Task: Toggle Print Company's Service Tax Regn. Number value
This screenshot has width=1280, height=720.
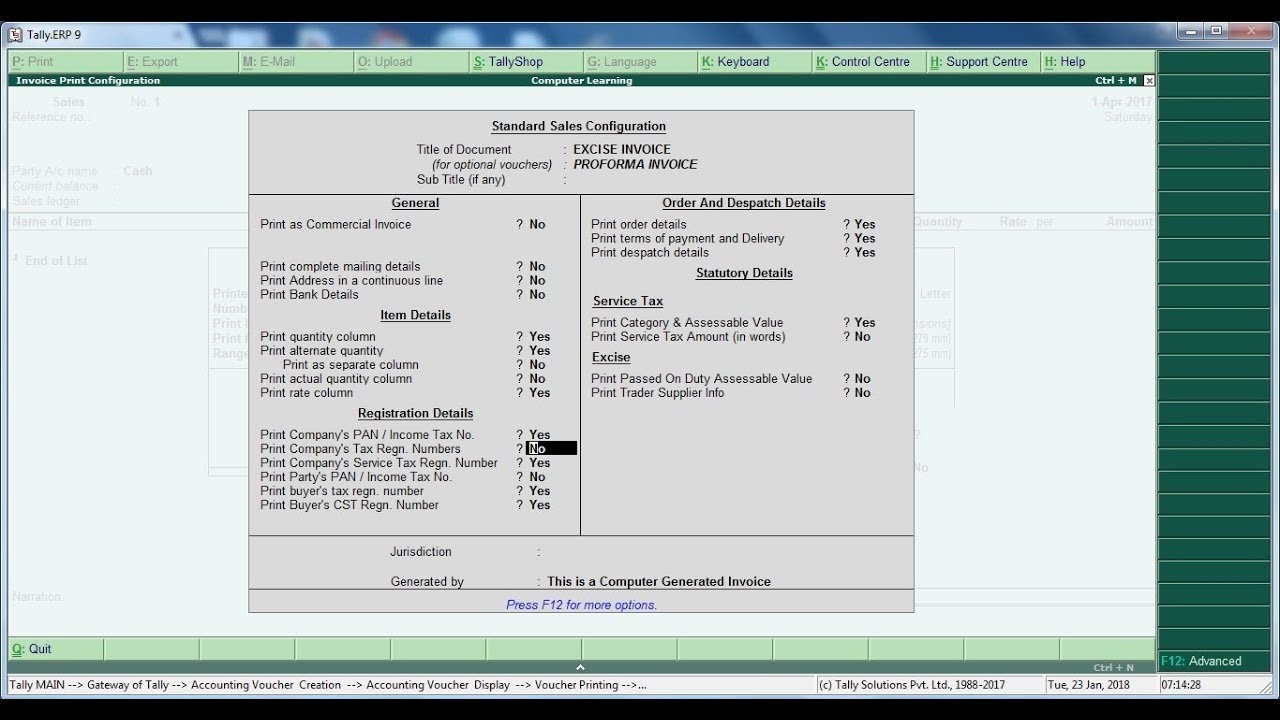Action: (x=539, y=463)
